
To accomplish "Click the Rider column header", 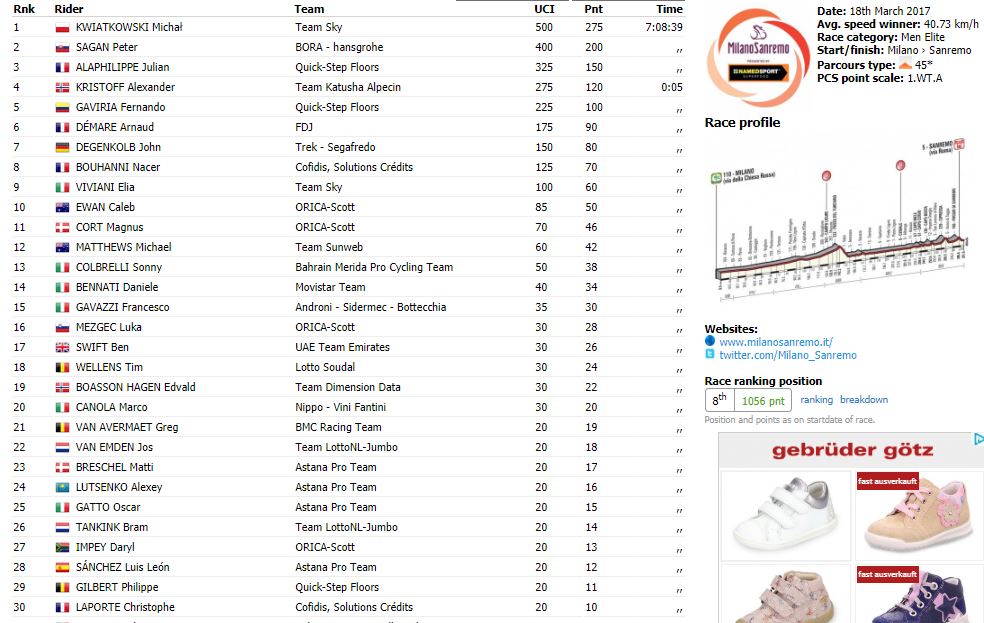I will (x=69, y=9).
